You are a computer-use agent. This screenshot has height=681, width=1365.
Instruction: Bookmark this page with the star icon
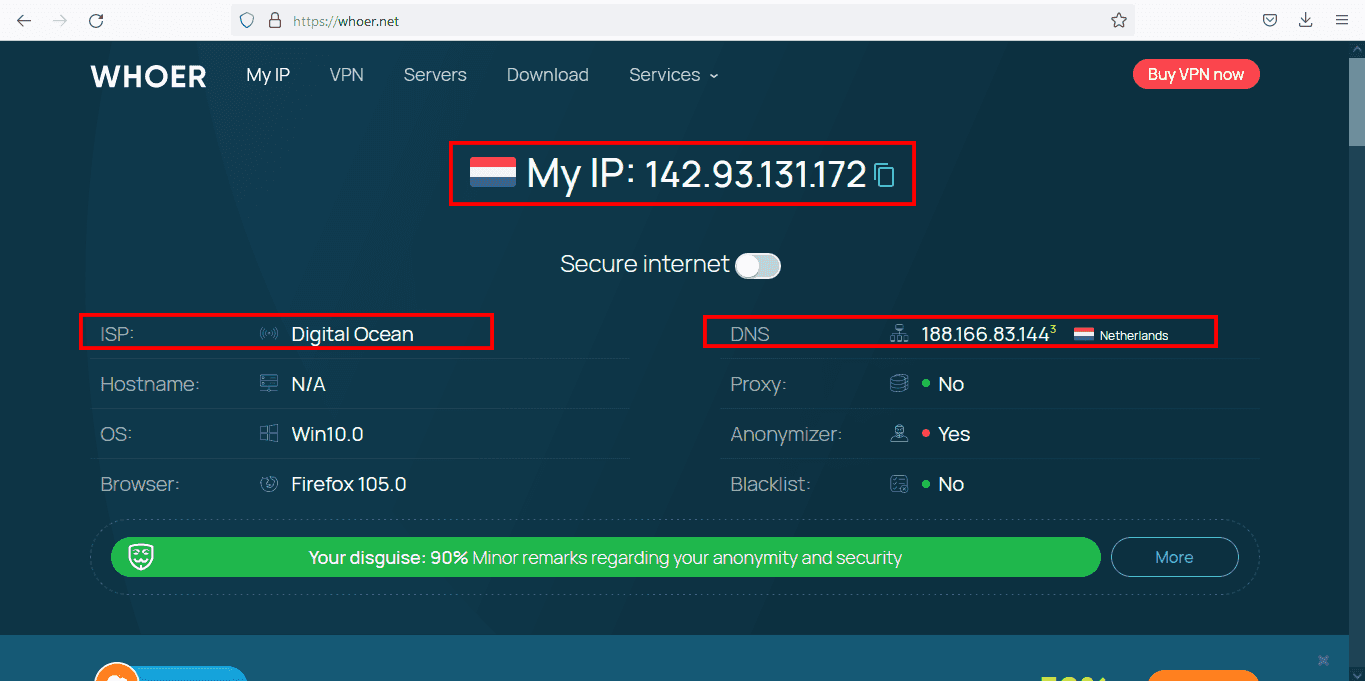1119,20
